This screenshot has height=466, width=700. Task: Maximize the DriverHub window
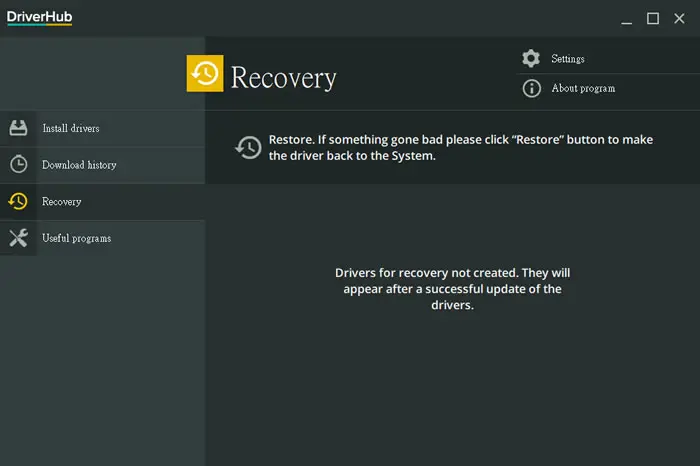point(653,18)
